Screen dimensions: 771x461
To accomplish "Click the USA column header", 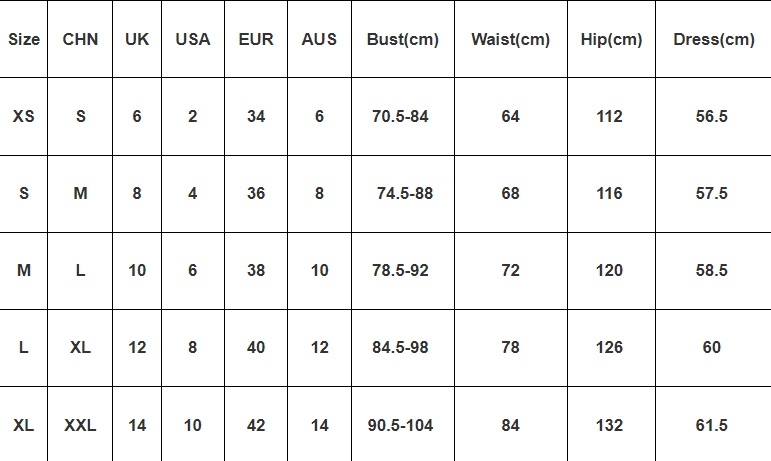I will coord(193,40).
